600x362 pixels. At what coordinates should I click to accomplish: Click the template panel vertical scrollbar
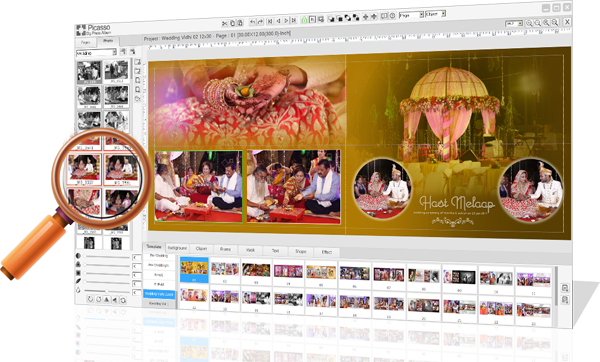[x=556, y=286]
